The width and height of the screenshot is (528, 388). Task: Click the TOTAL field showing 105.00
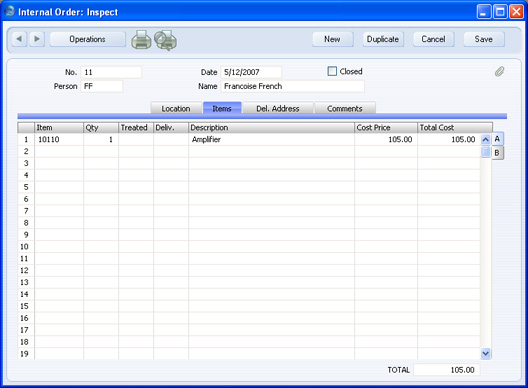(x=447, y=370)
